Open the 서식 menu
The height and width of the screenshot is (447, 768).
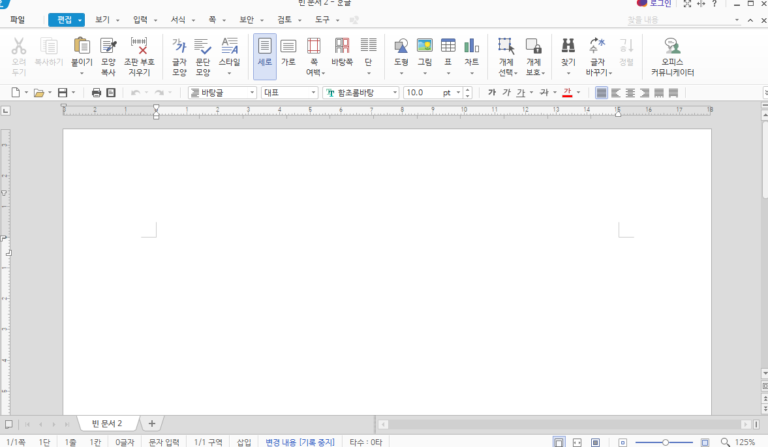click(178, 20)
